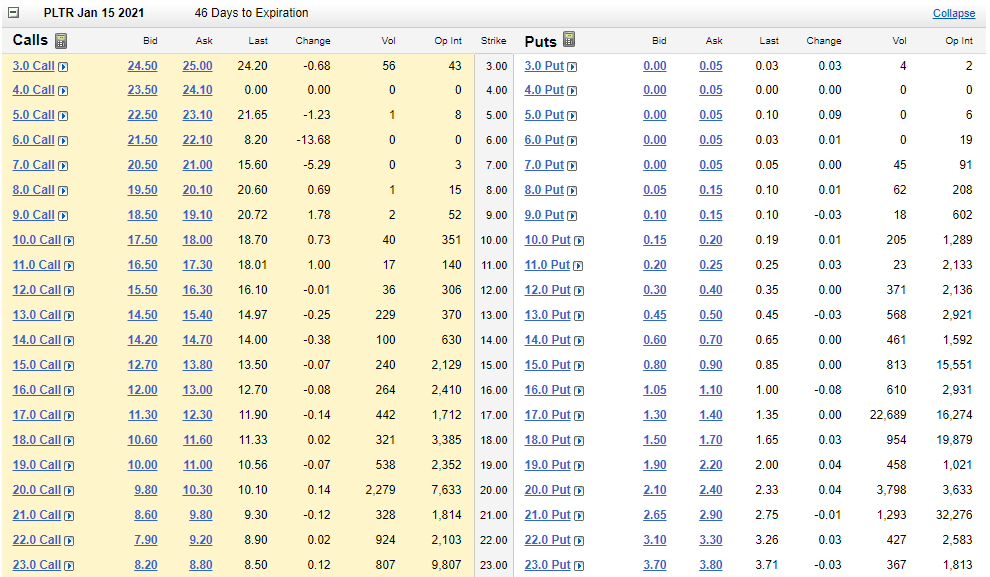
Task: Open the 16.0 Put option link
Action: point(547,390)
